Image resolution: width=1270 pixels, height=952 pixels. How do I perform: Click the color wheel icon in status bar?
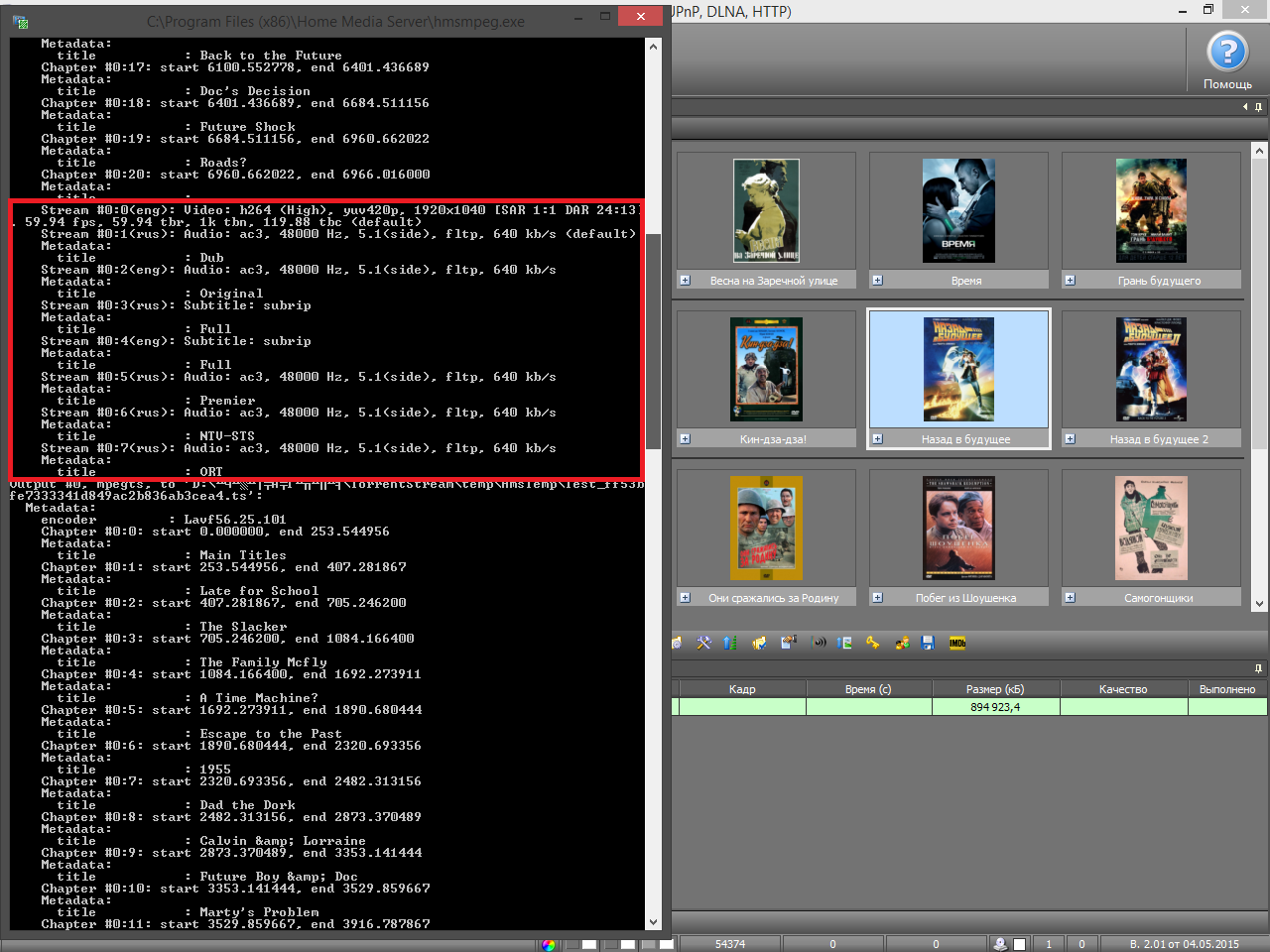(549, 944)
